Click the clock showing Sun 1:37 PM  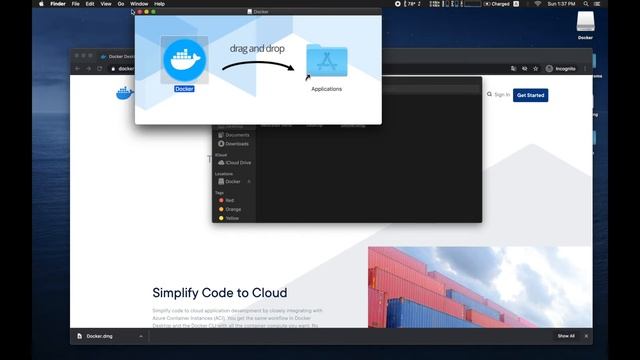point(561,4)
